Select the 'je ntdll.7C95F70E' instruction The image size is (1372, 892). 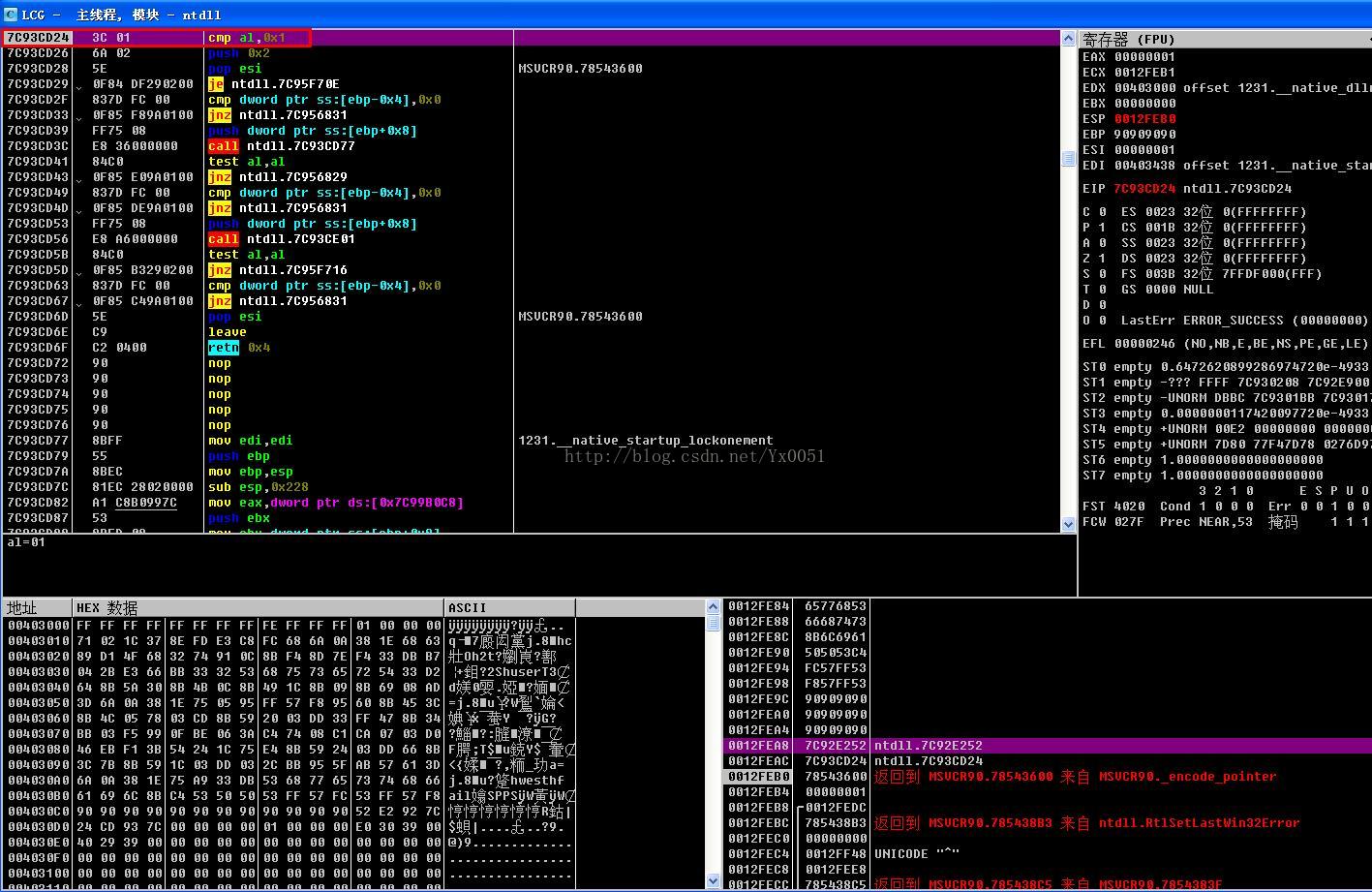coord(274,84)
